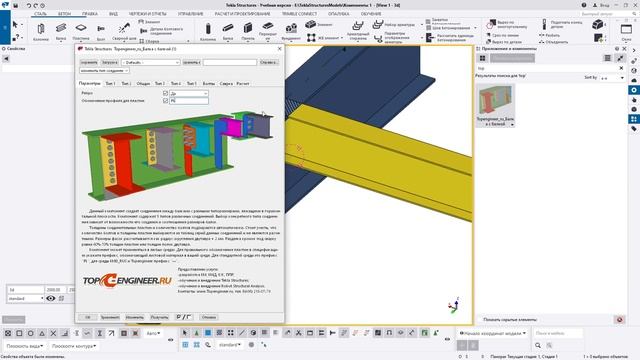Screen dimensions: 640x360
Task: Click the snap to endpoints switch
Action: pyautogui.click(x=19, y=333)
